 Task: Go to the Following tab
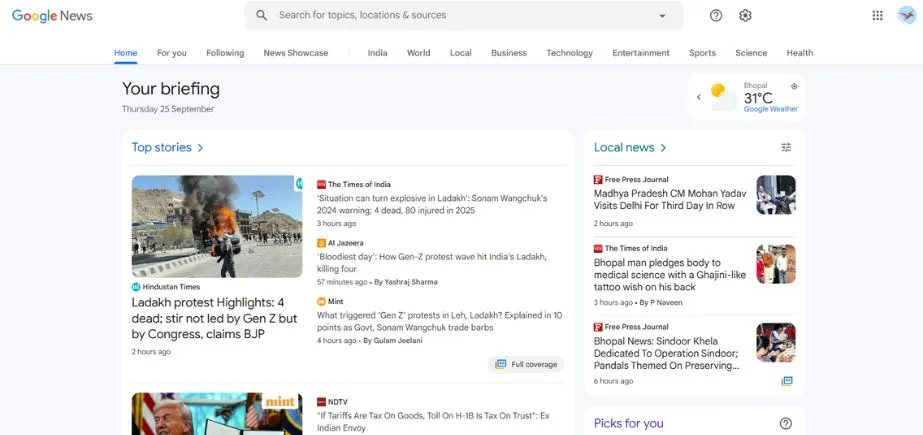pos(225,53)
